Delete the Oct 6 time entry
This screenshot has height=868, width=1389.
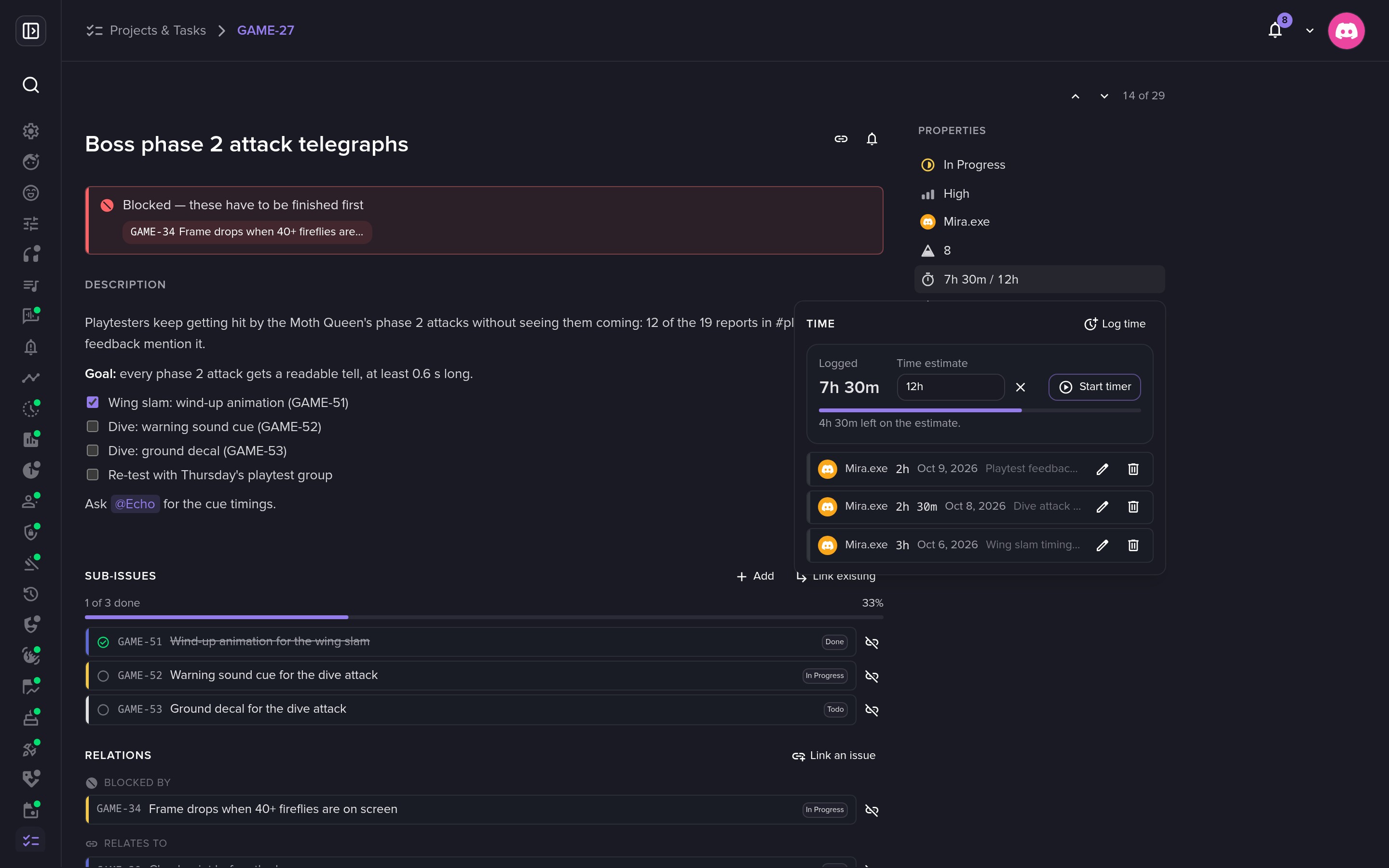[1133, 545]
